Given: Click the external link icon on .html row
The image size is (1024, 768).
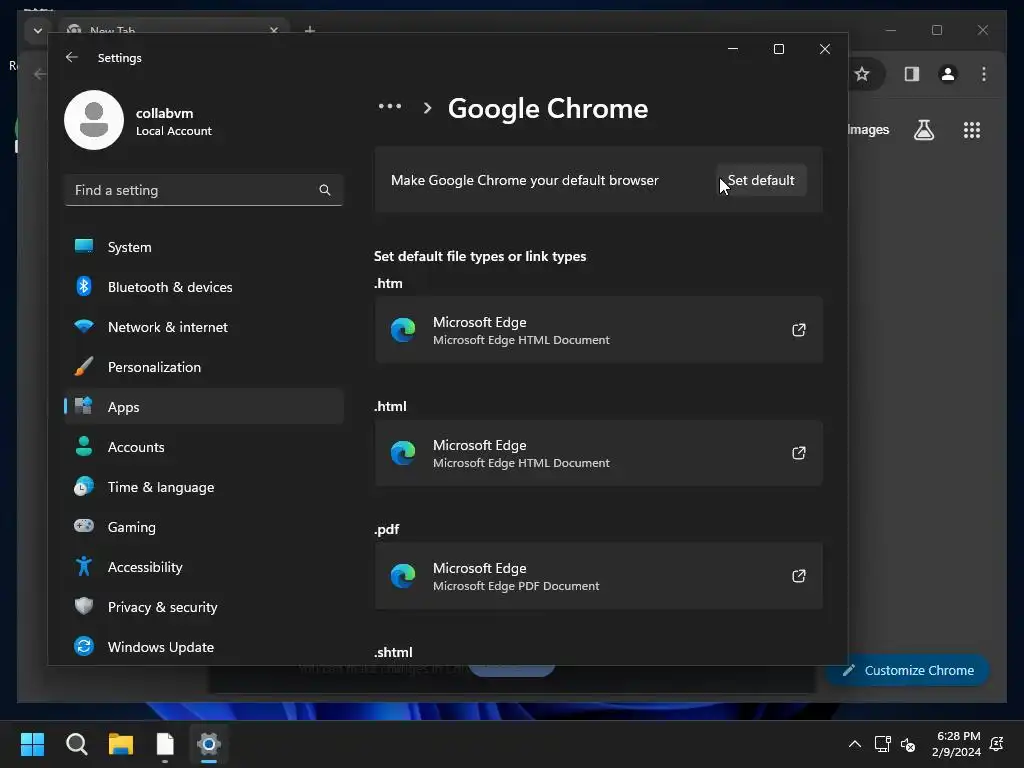Looking at the screenshot, I should tap(799, 453).
